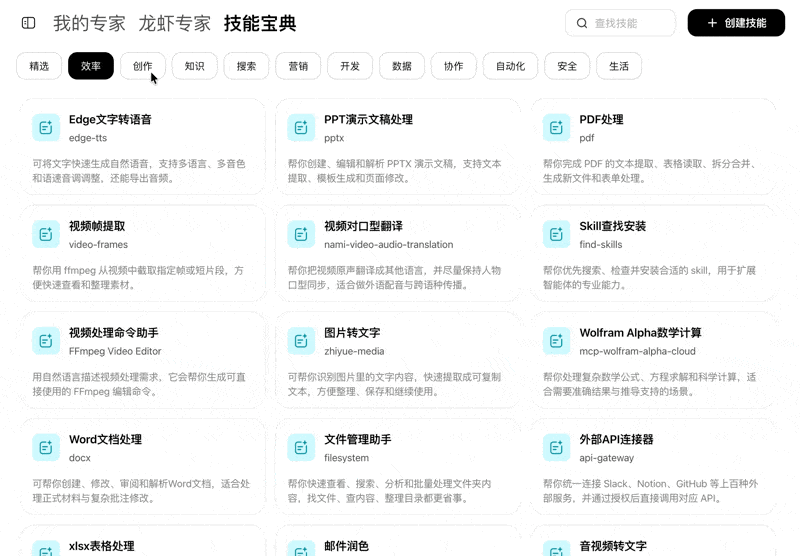Screen dimensions: 800x556
Task: Filter skills by 开发 category
Action: pos(350,66)
